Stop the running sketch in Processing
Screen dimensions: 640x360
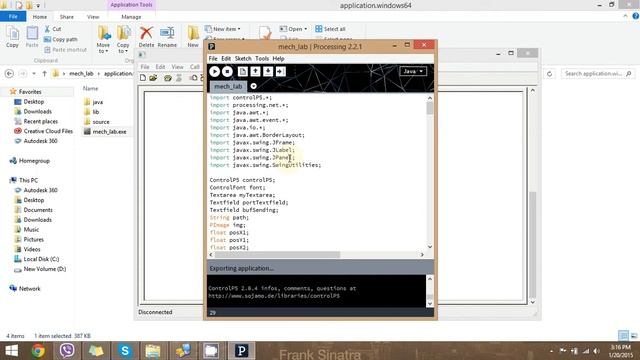pyautogui.click(x=227, y=71)
